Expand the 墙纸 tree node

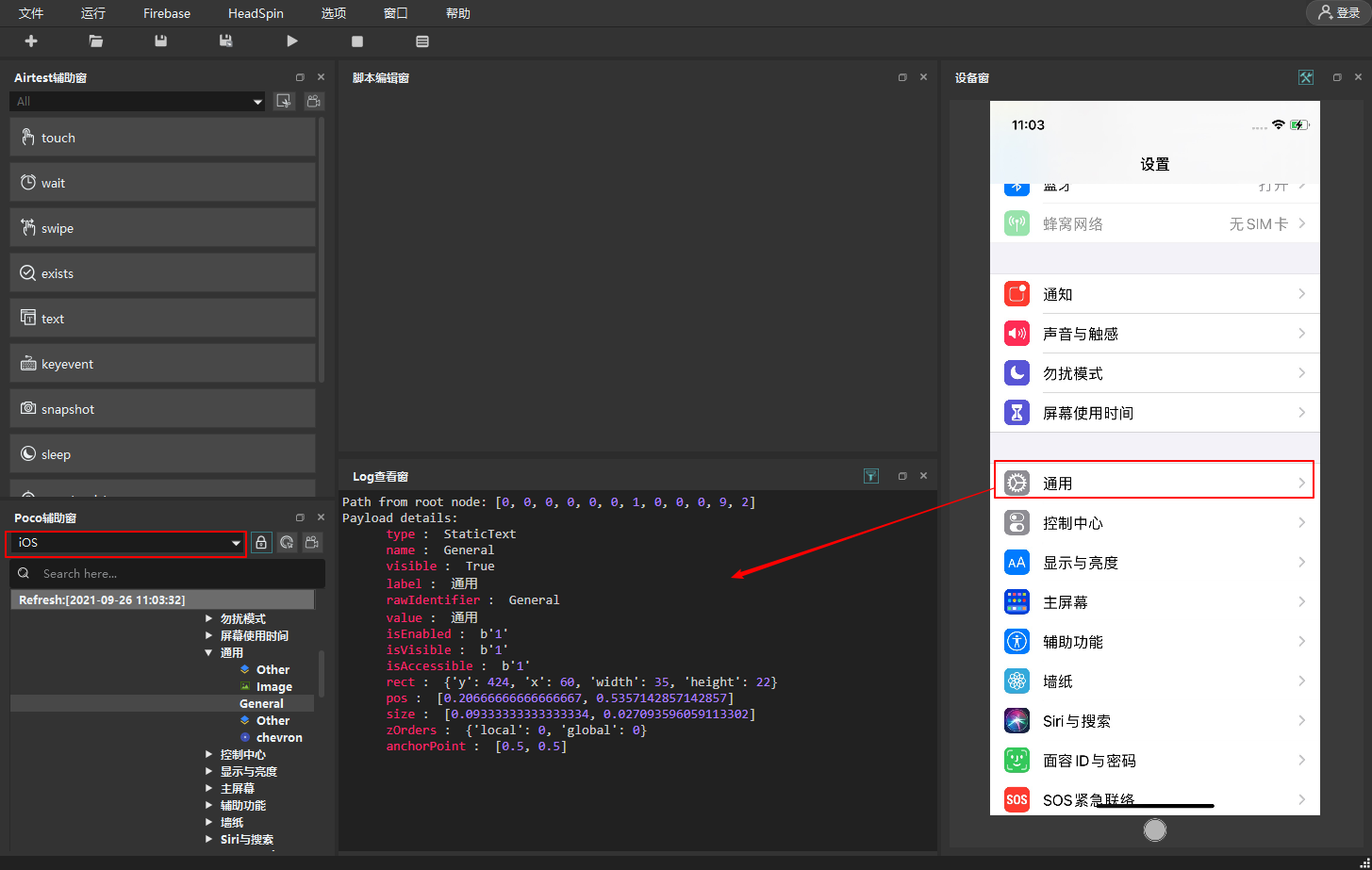(209, 823)
